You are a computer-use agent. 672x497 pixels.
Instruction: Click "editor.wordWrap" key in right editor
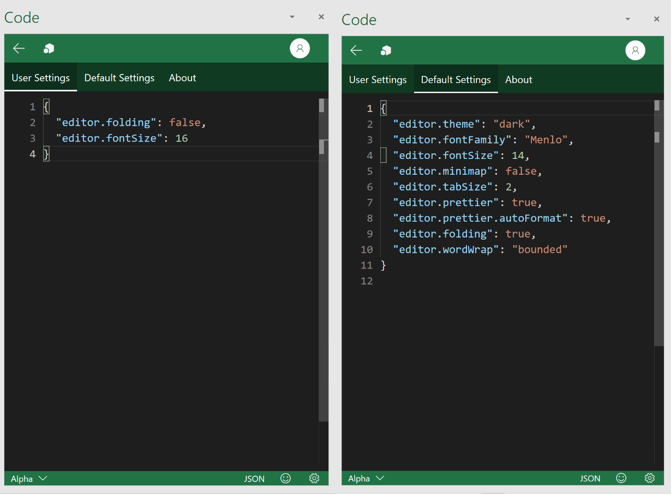[x=446, y=249]
